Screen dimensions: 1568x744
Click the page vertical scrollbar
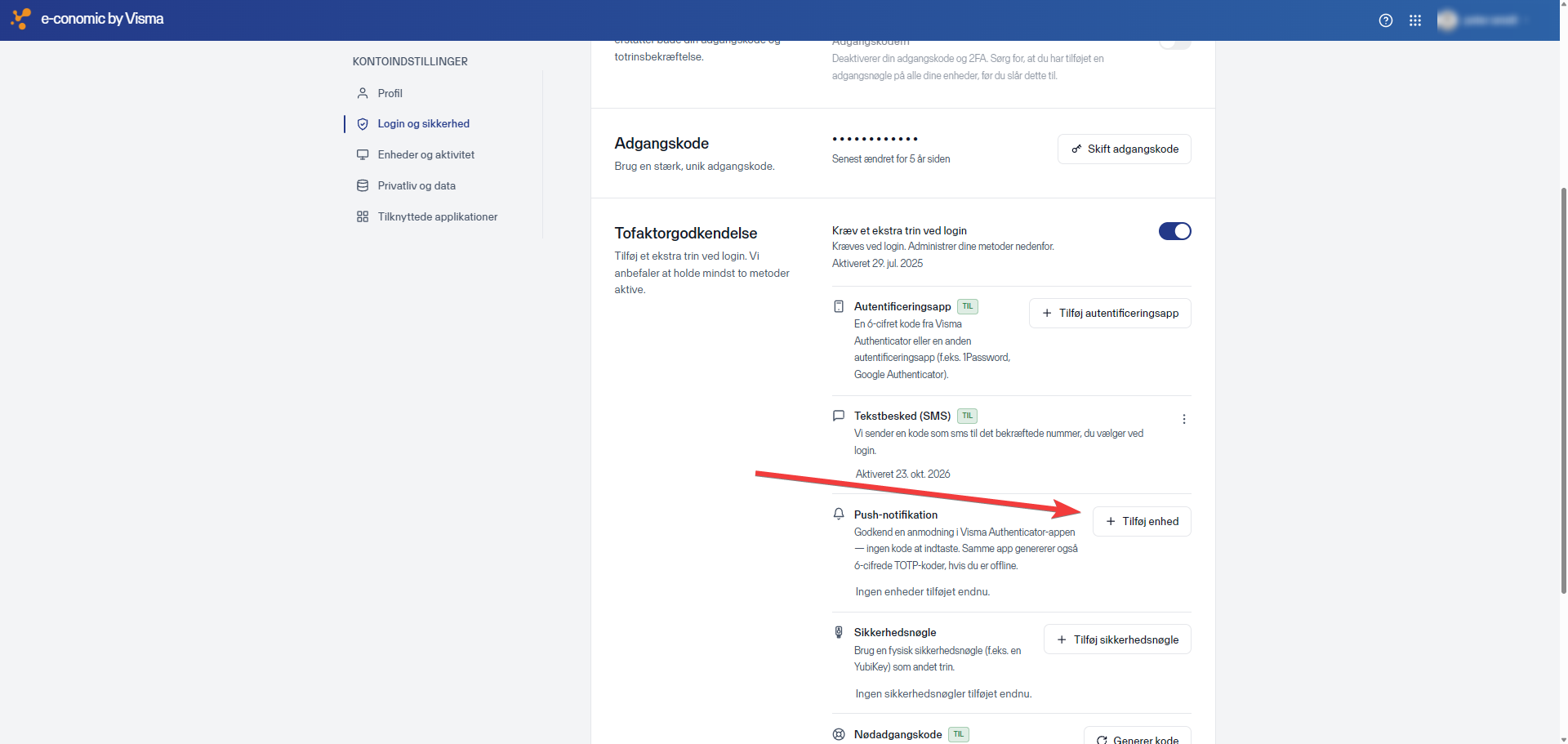pyautogui.click(x=1563, y=390)
